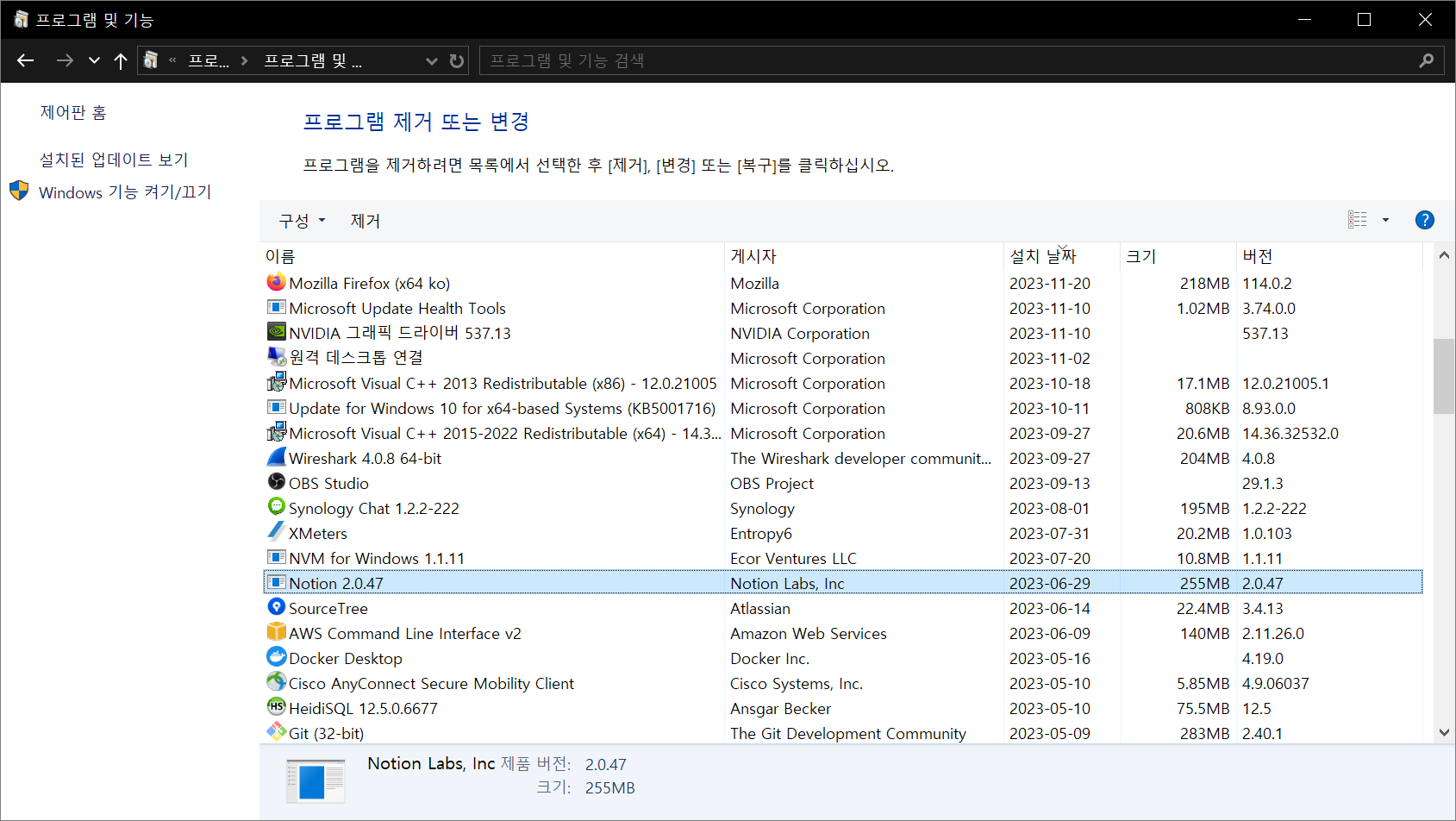Click the 원격 데스크톱 연결 icon
The height and width of the screenshot is (821, 1456).
[276, 357]
